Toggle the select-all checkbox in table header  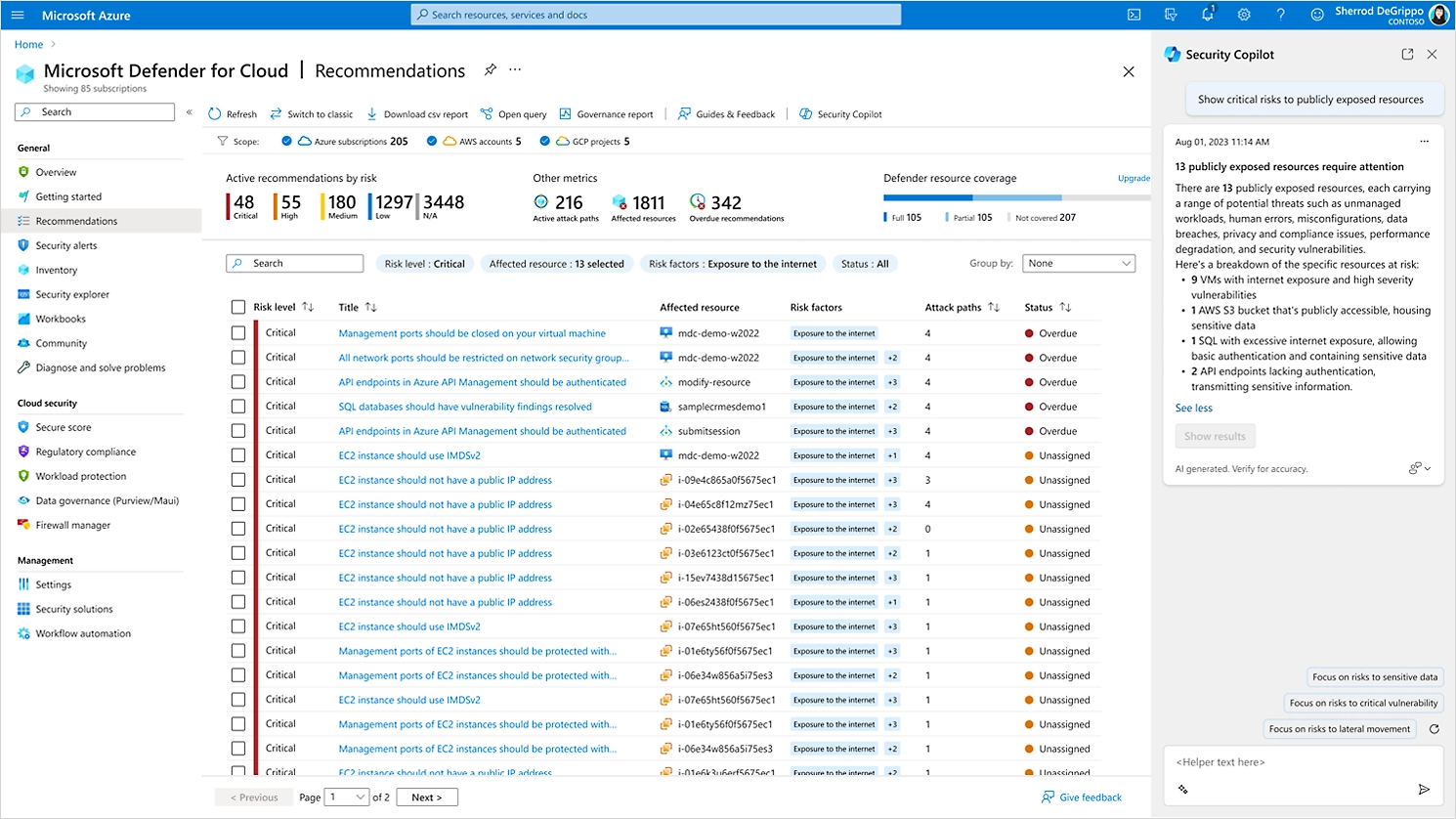point(238,307)
